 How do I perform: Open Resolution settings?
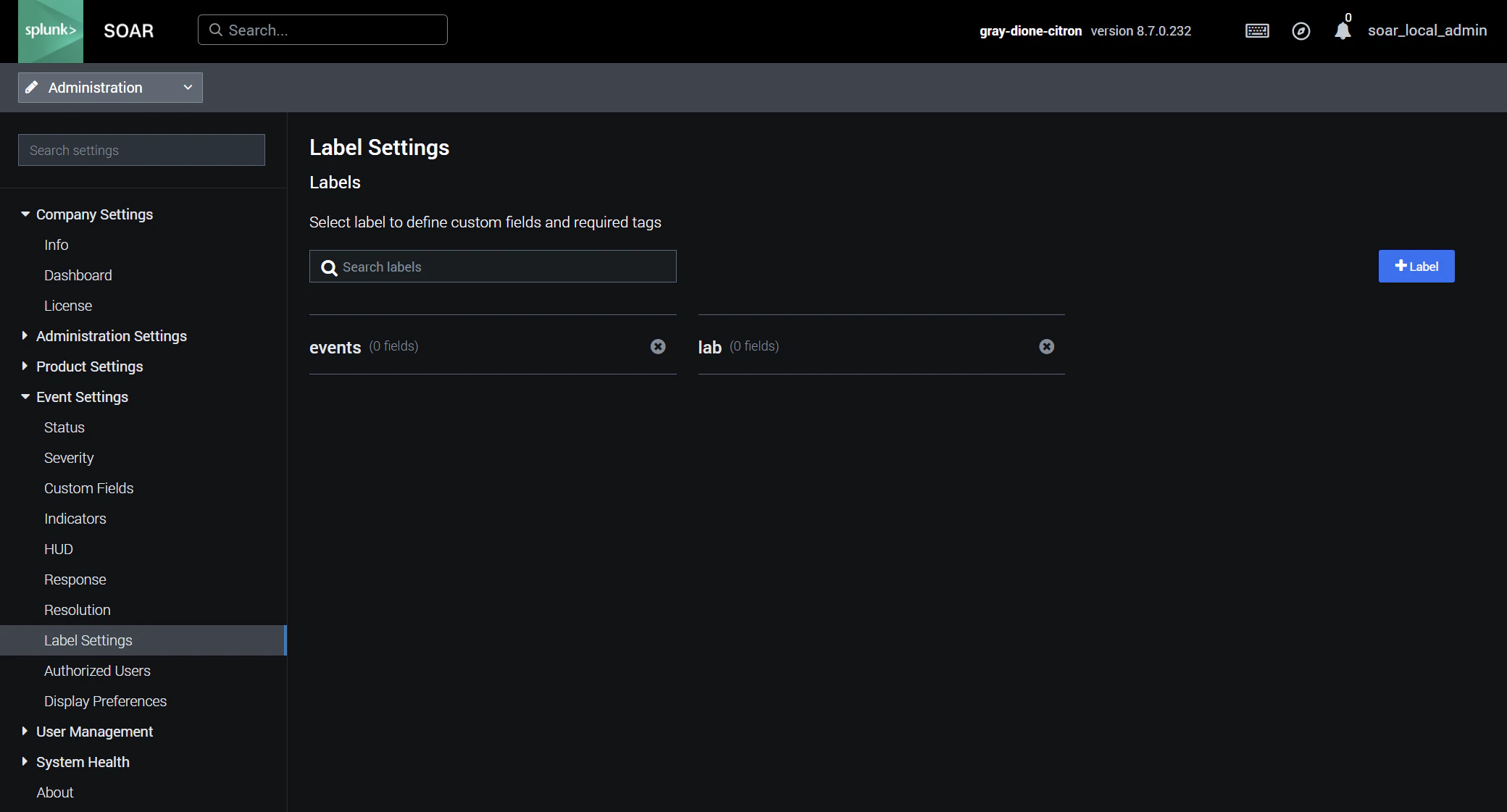point(78,610)
